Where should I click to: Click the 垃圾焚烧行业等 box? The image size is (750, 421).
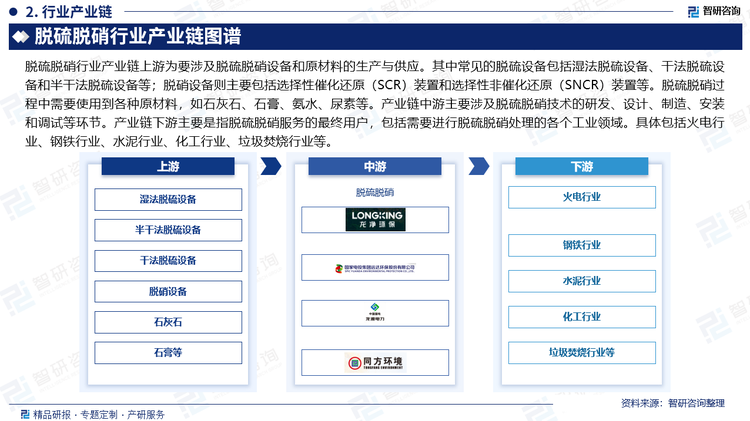(x=582, y=353)
